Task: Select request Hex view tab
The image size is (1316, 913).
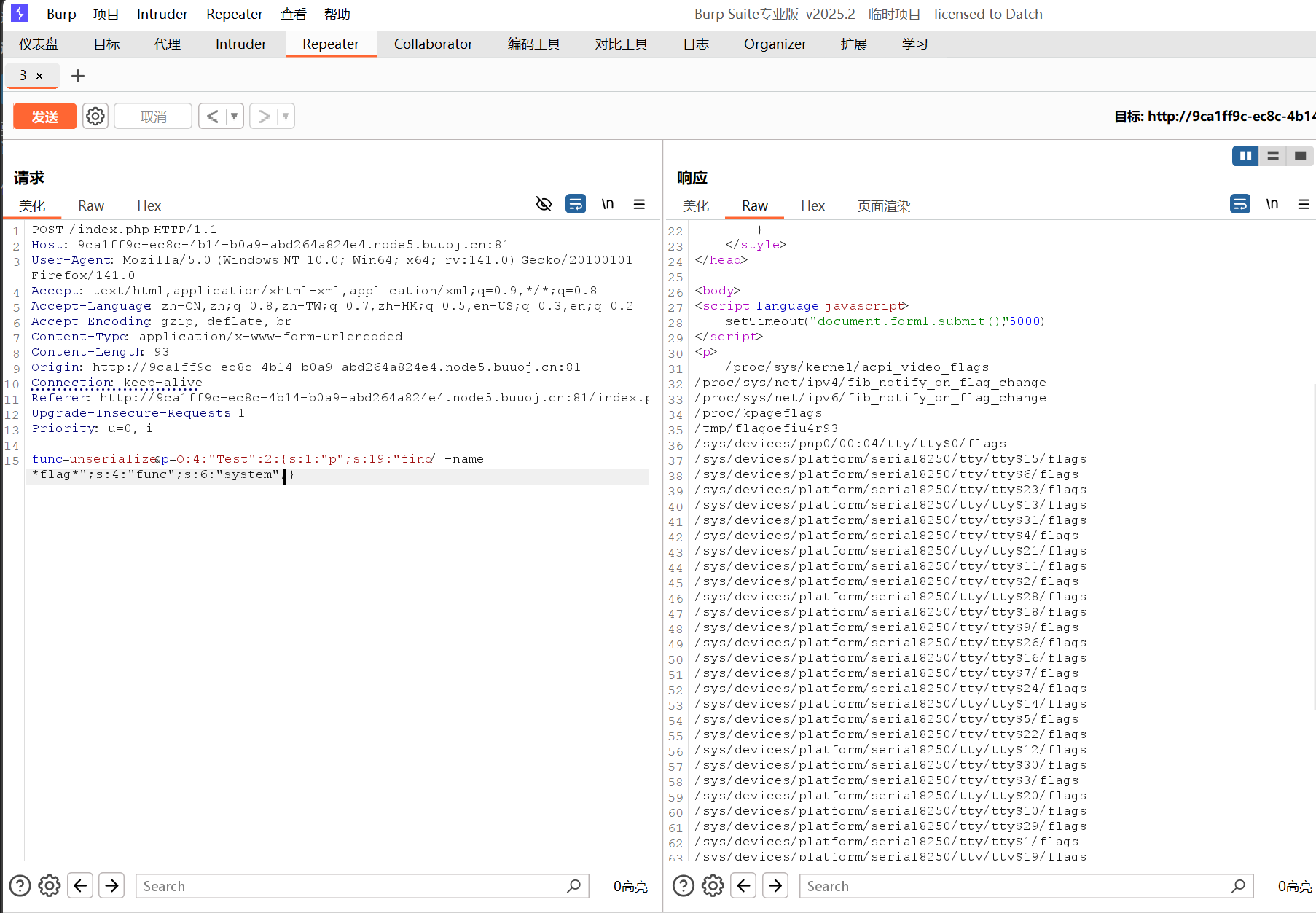Action: (x=149, y=205)
